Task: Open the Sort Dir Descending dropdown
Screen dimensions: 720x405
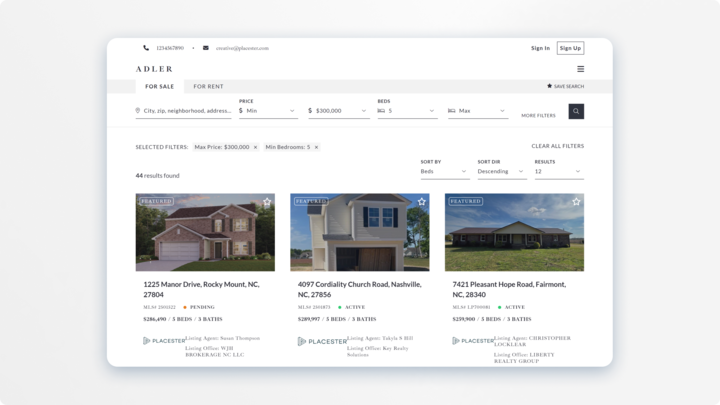Action: tap(501, 171)
